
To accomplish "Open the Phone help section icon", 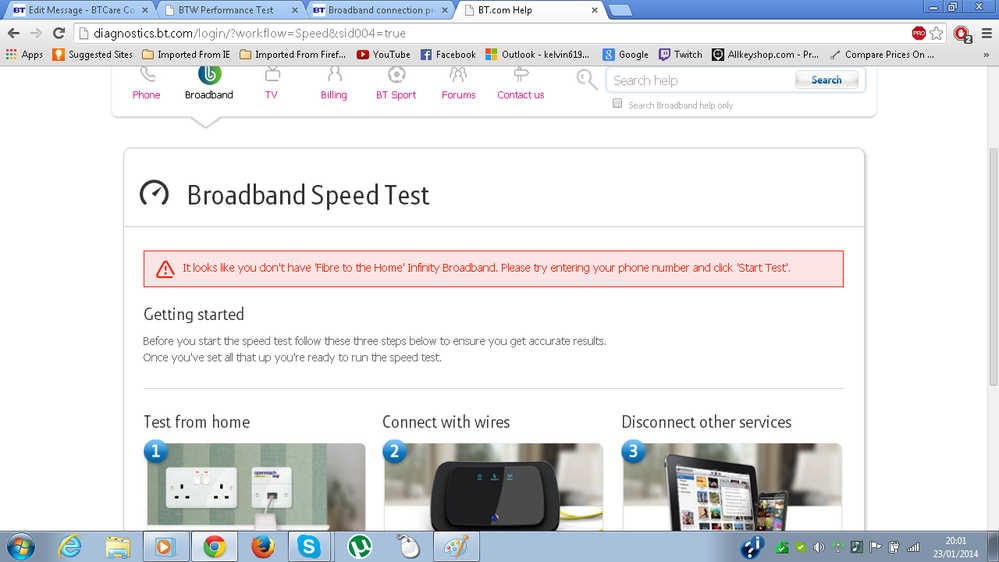I will (147, 75).
